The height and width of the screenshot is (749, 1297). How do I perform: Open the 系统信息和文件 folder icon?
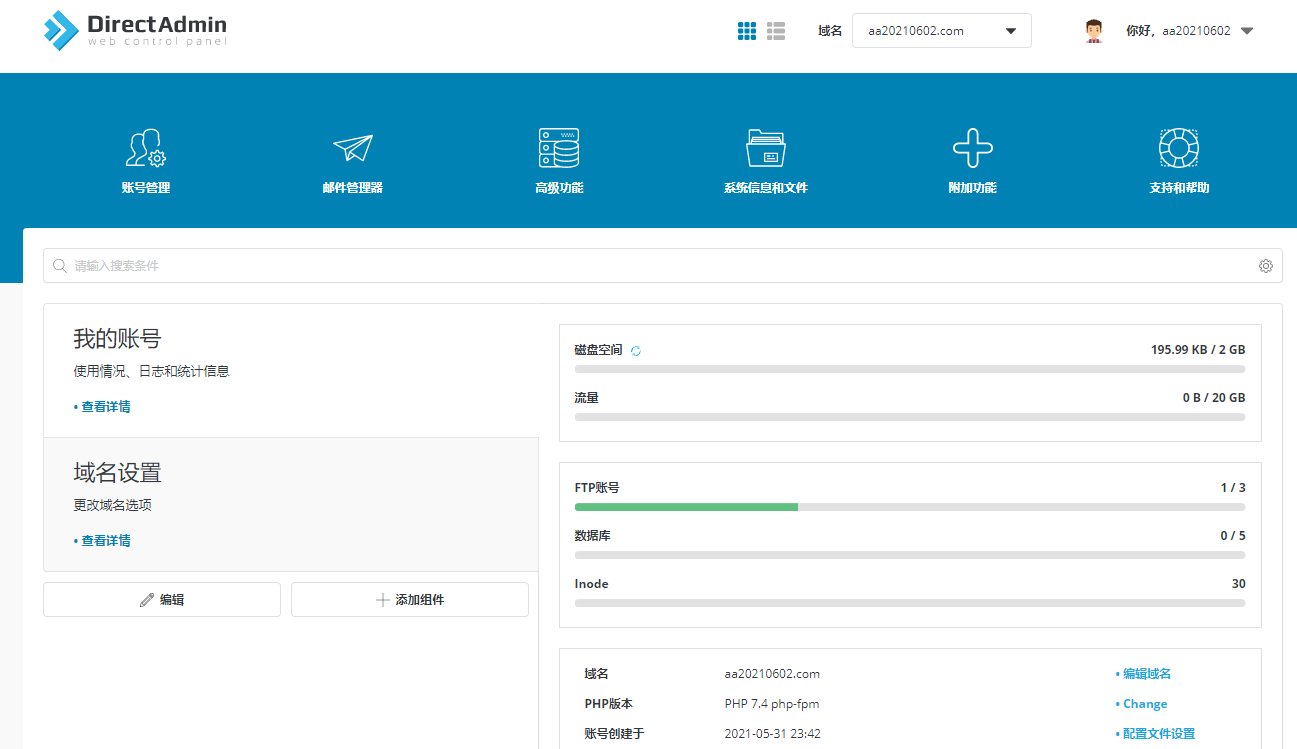coord(766,148)
